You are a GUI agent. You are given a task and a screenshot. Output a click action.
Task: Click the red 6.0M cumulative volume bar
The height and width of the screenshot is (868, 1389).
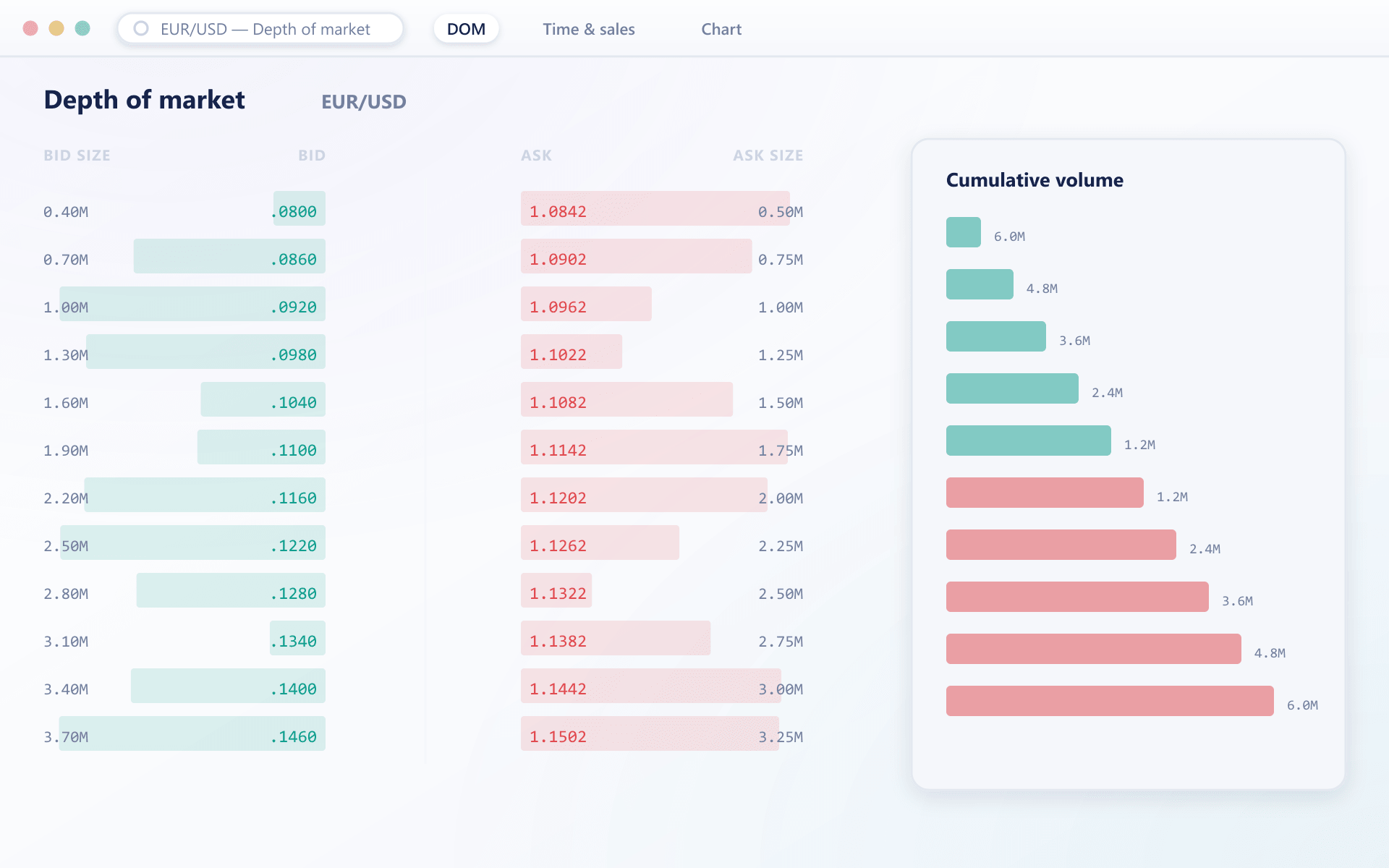pos(1110,701)
